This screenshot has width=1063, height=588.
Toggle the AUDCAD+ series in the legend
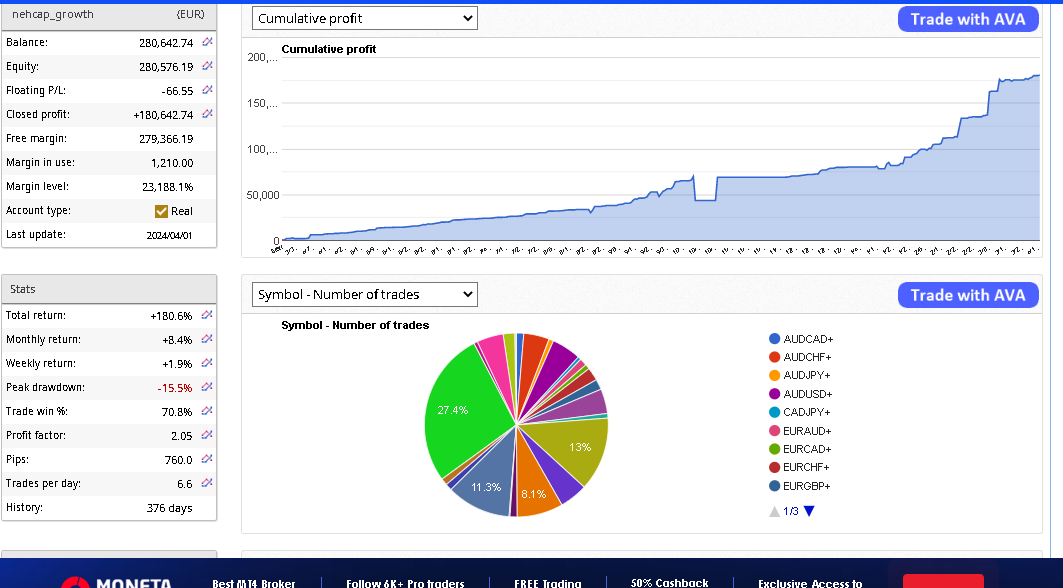807,339
